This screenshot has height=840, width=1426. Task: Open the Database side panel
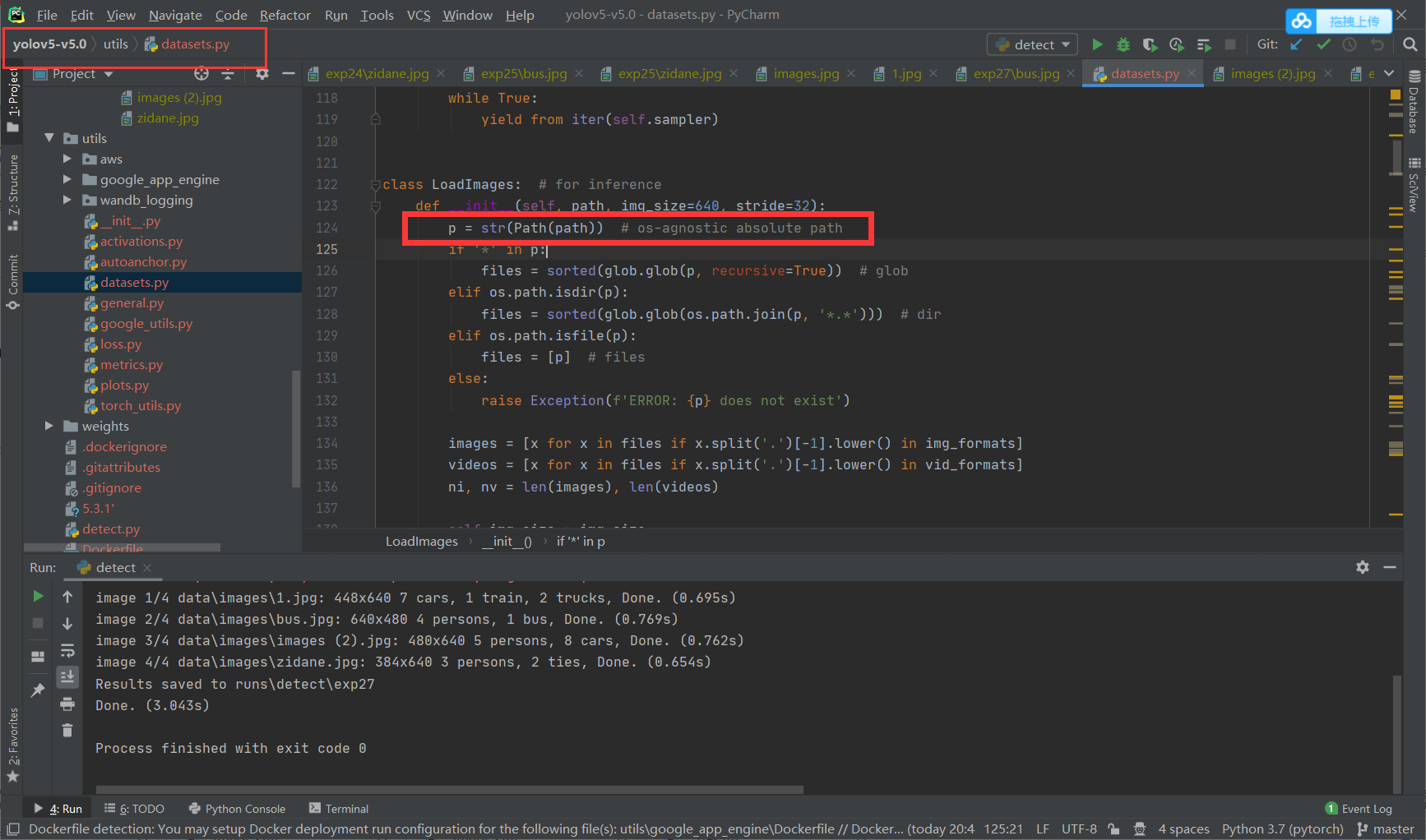click(x=1414, y=102)
